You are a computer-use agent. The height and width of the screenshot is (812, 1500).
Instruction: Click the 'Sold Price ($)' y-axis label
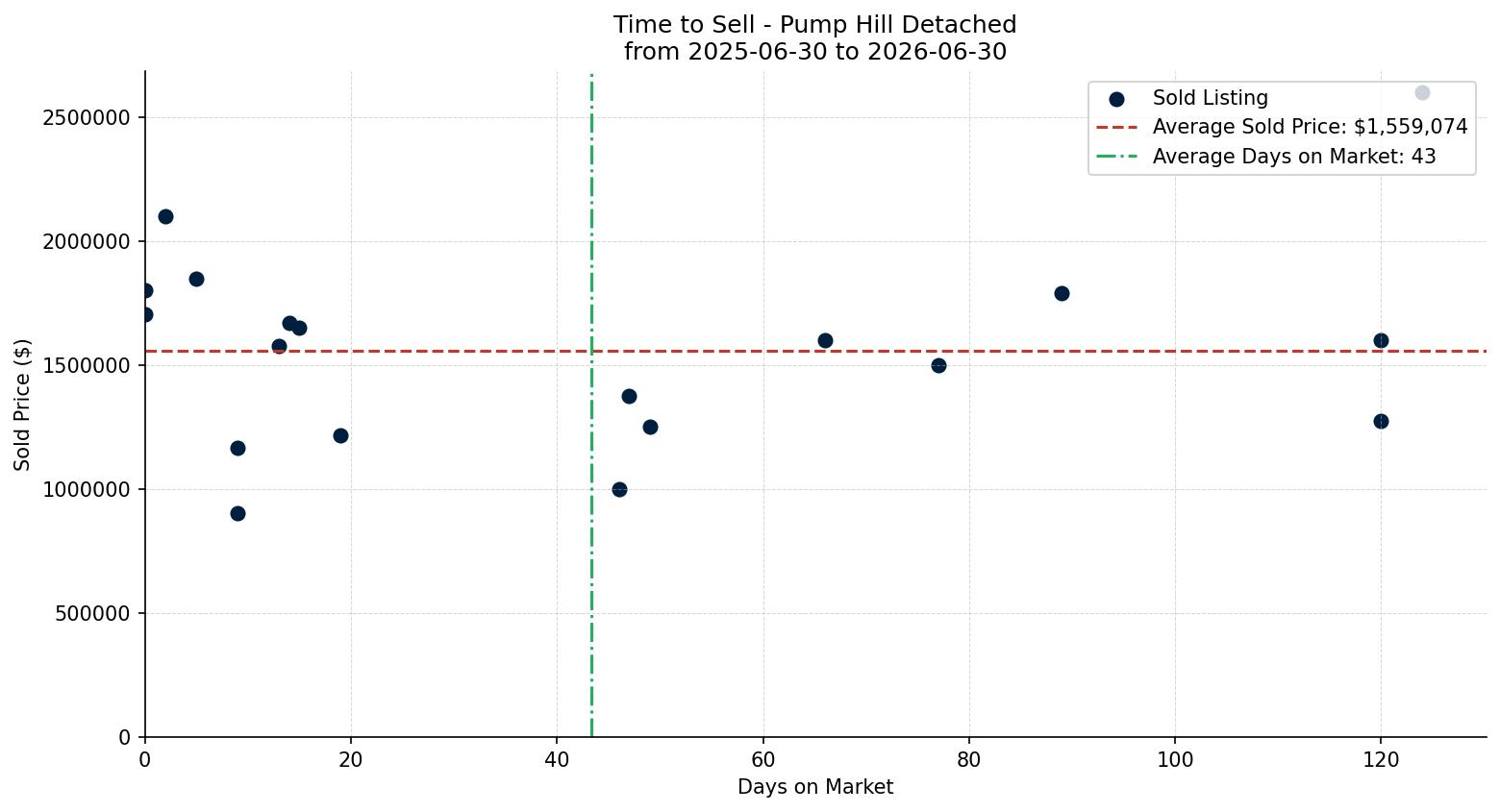pos(23,405)
